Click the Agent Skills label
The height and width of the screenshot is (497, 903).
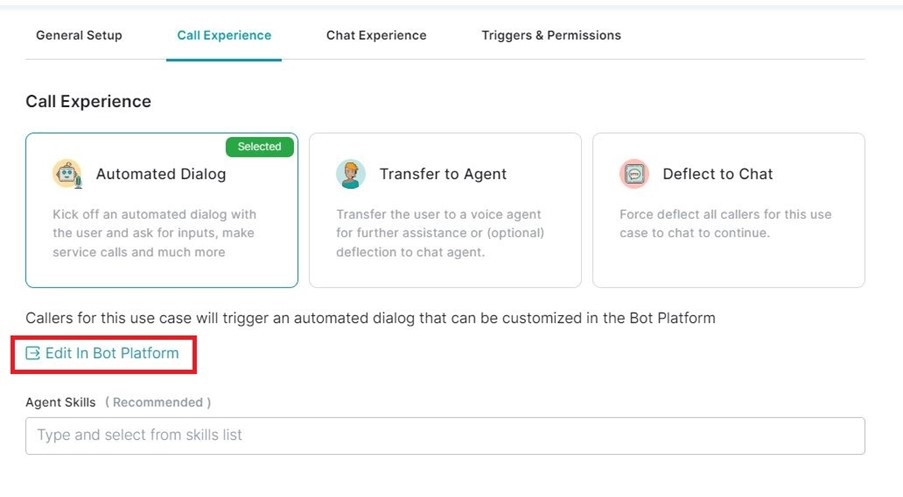tap(60, 403)
